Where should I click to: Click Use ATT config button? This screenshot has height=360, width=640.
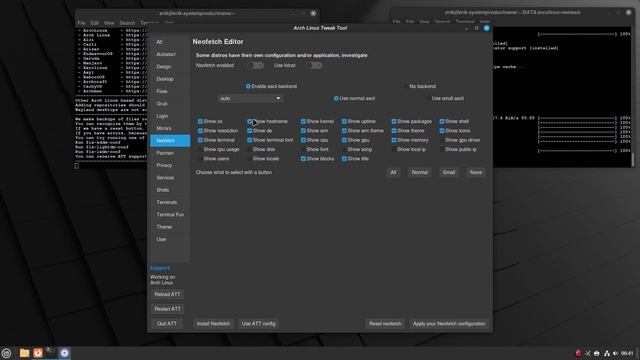click(259, 324)
